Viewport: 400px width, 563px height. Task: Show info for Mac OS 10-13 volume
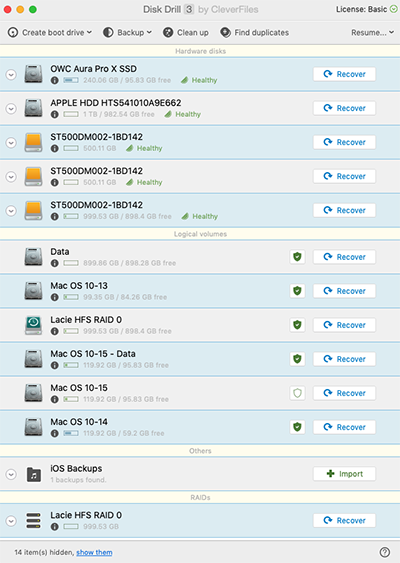[55, 297]
